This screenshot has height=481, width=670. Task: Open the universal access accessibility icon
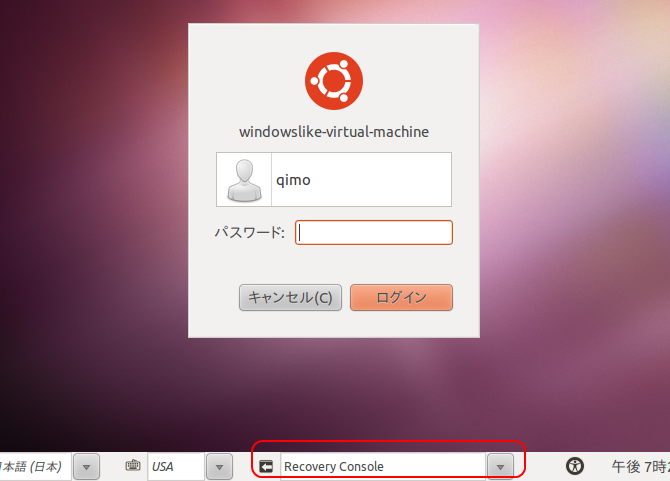coord(575,466)
